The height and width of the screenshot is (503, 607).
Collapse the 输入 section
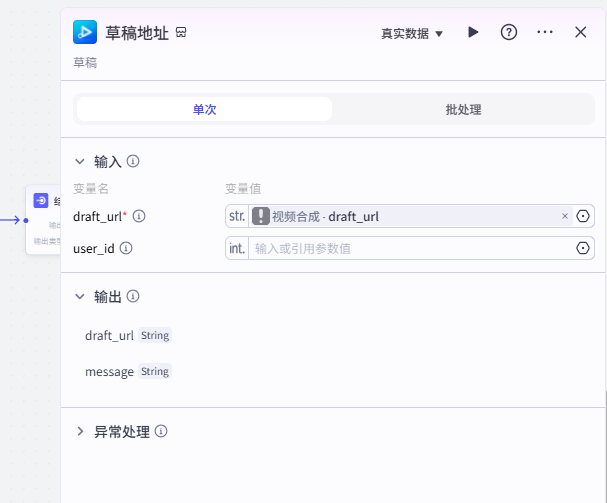click(x=80, y=161)
